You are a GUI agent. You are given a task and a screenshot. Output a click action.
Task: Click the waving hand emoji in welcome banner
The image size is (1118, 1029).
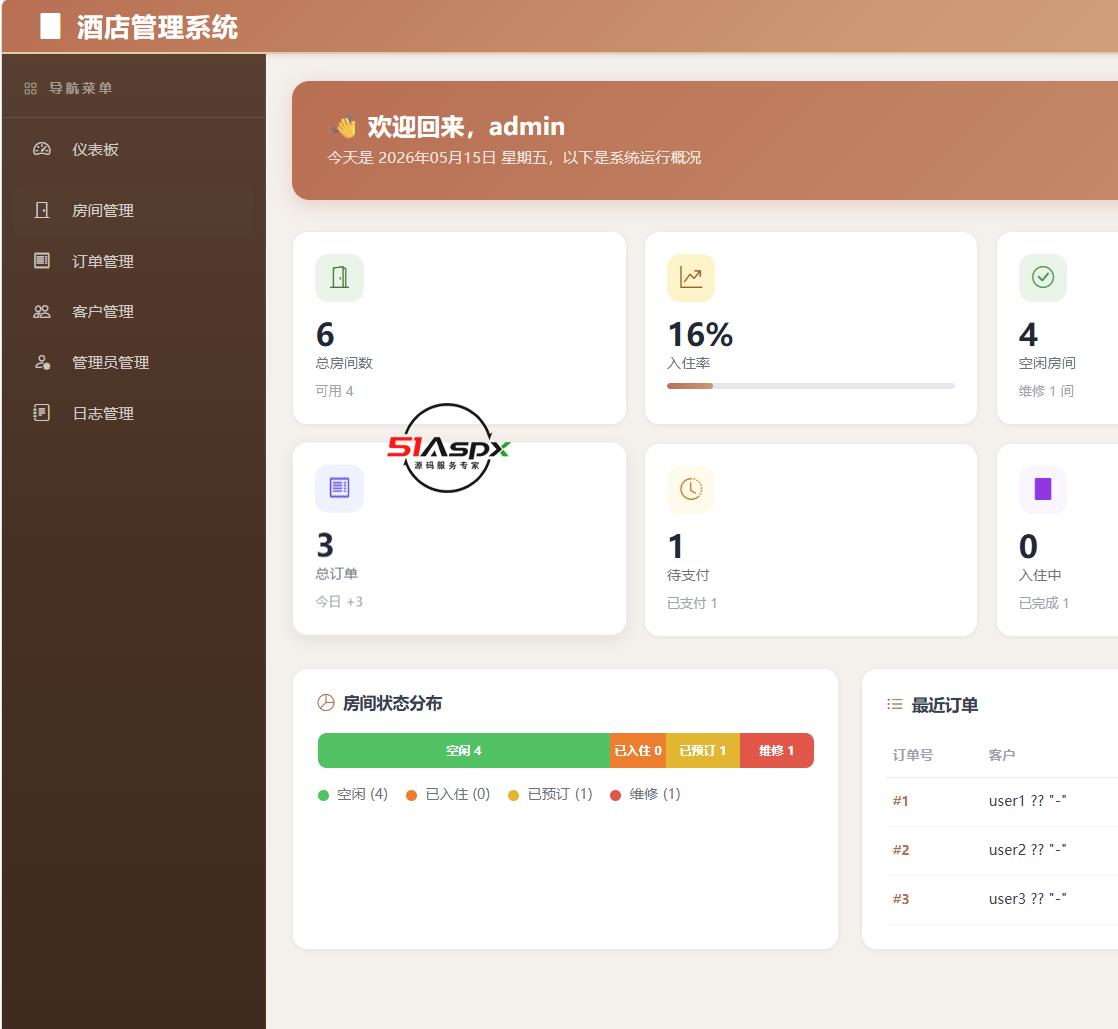pos(344,127)
